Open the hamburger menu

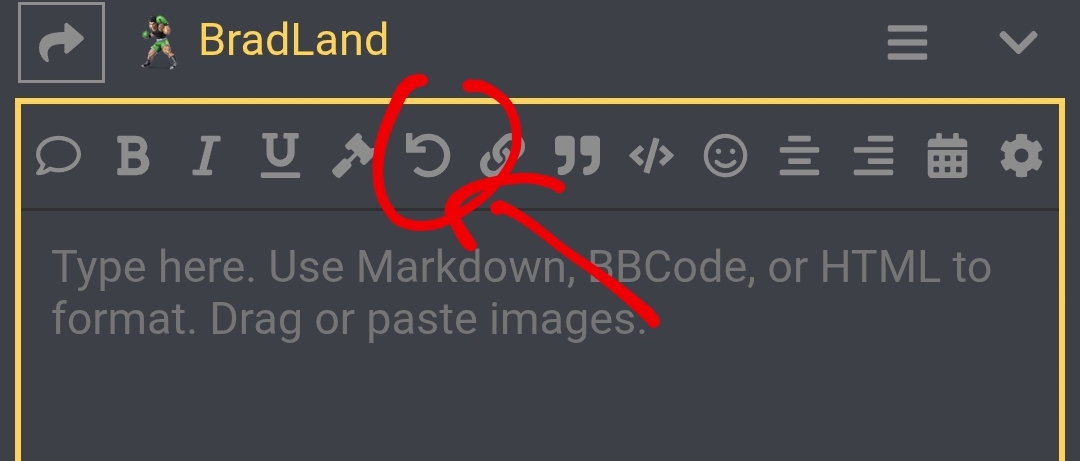907,42
